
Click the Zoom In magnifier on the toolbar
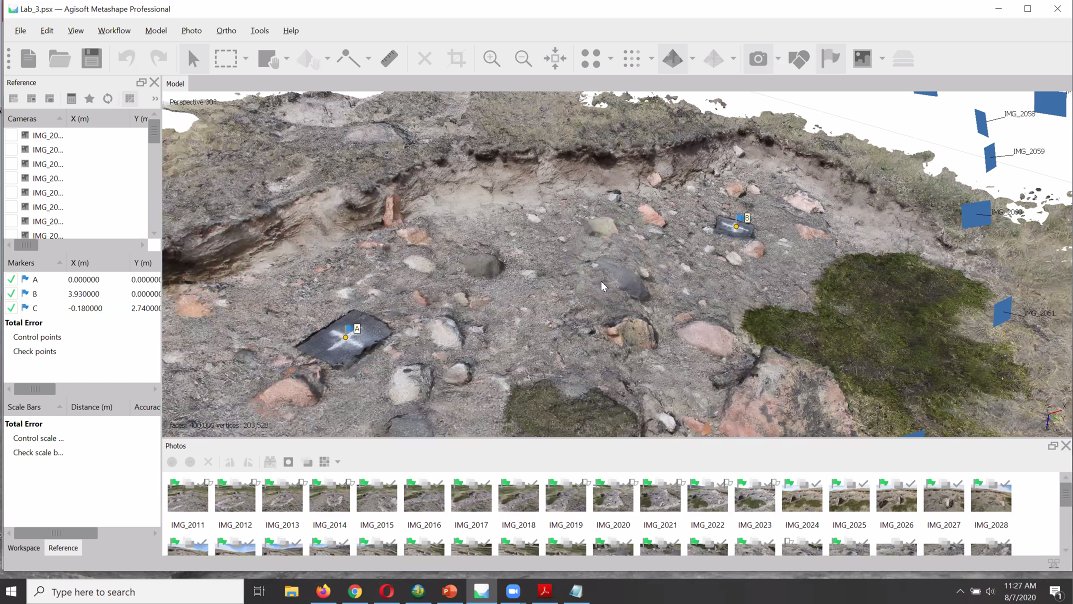point(492,58)
